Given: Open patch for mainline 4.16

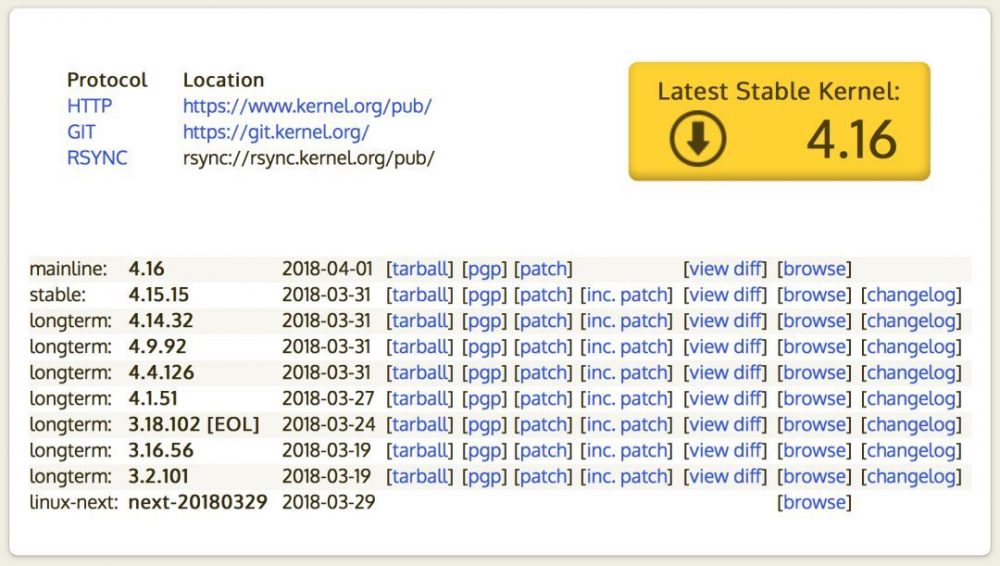Looking at the screenshot, I should pos(543,269).
